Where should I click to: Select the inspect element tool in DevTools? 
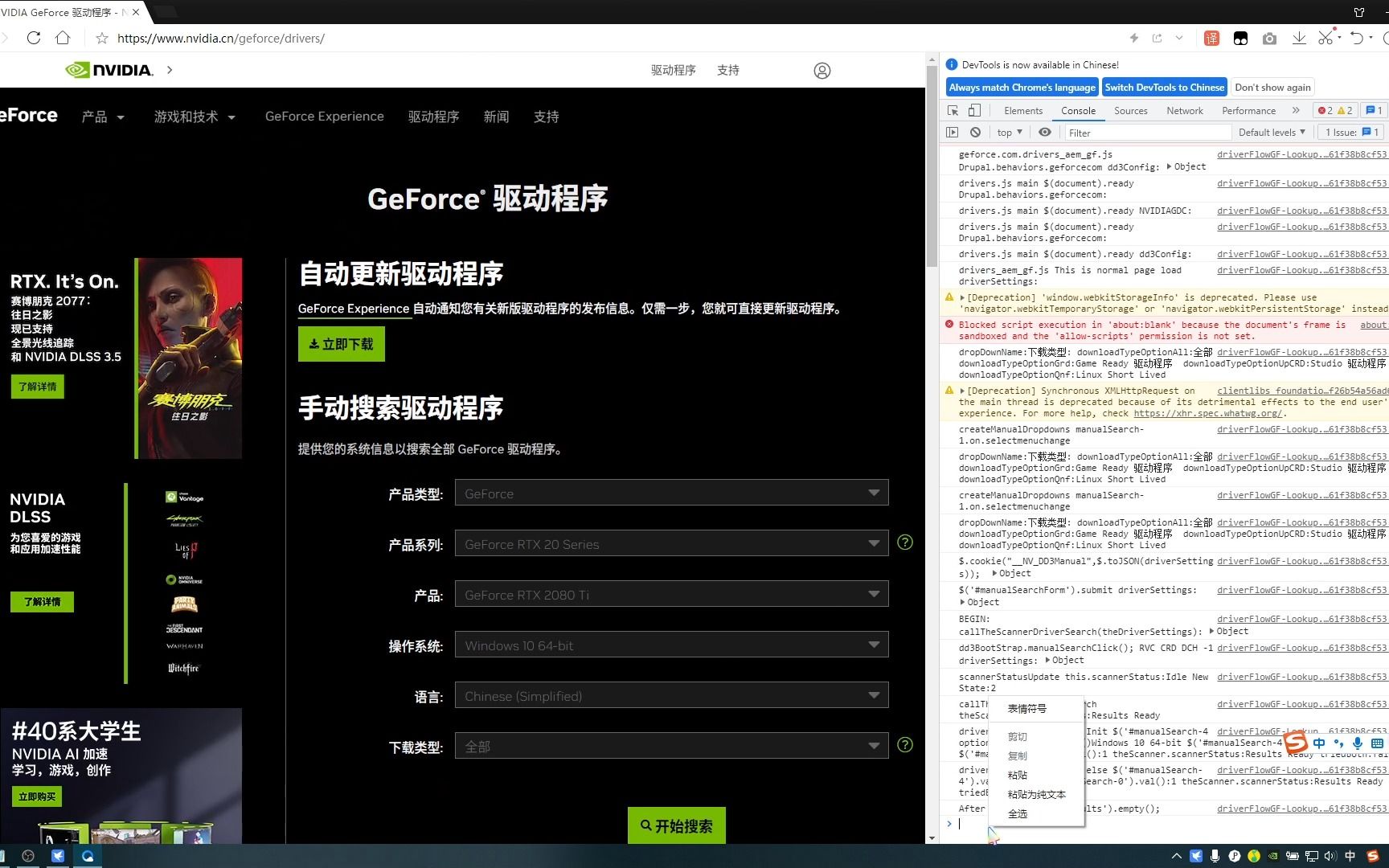click(x=953, y=110)
